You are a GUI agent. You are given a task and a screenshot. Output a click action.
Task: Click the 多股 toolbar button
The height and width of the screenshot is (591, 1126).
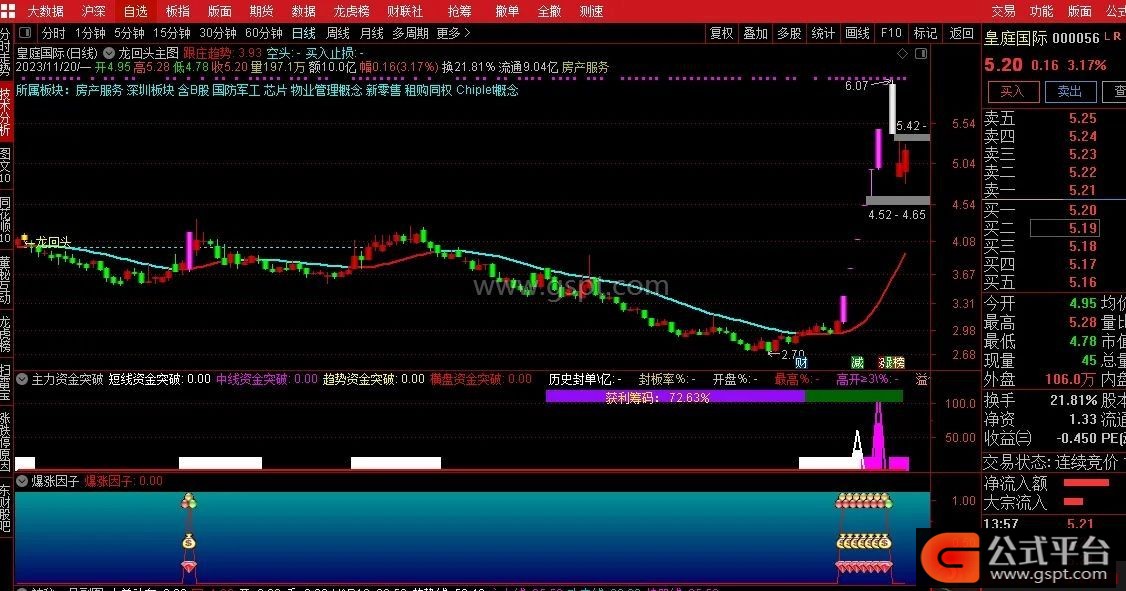[789, 33]
